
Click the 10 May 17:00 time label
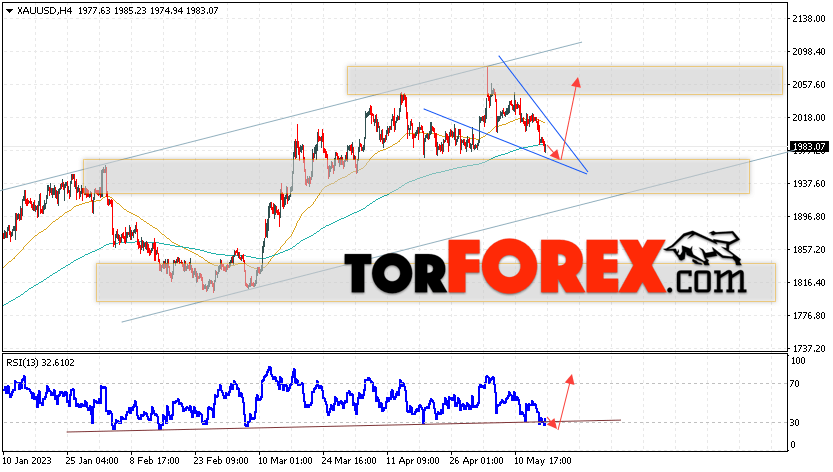pyautogui.click(x=542, y=460)
